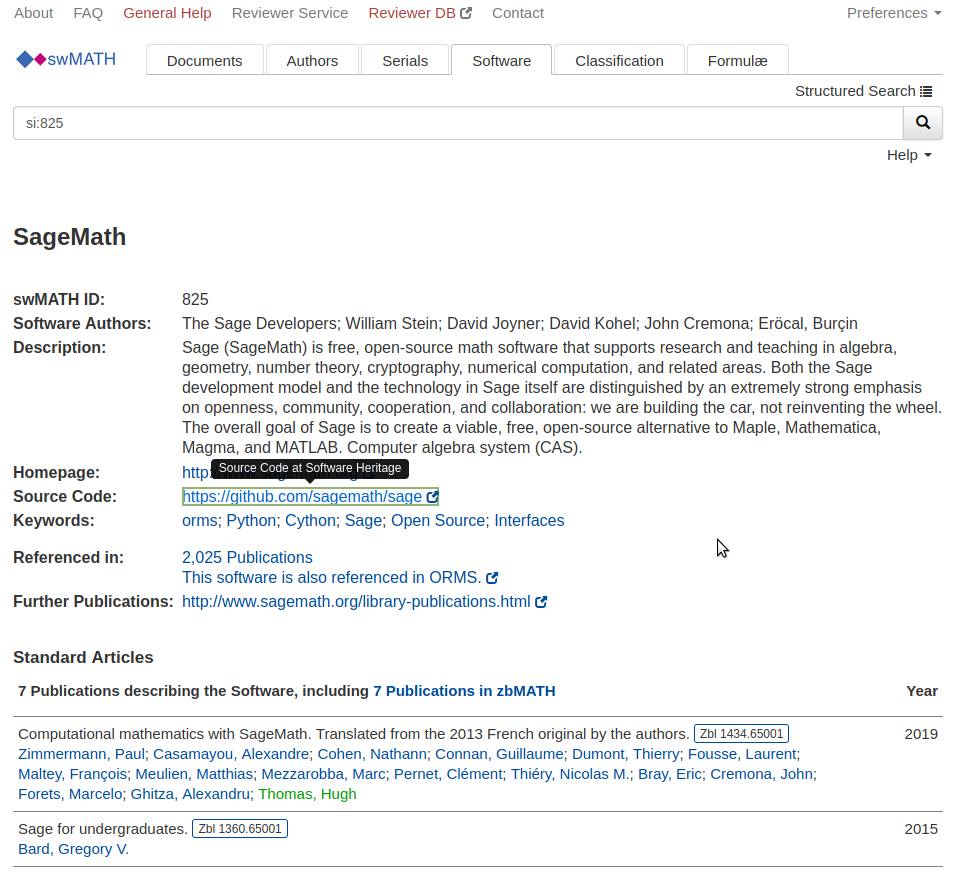Click the Cython keyword link
This screenshot has width=958, height=874.
[x=310, y=521]
